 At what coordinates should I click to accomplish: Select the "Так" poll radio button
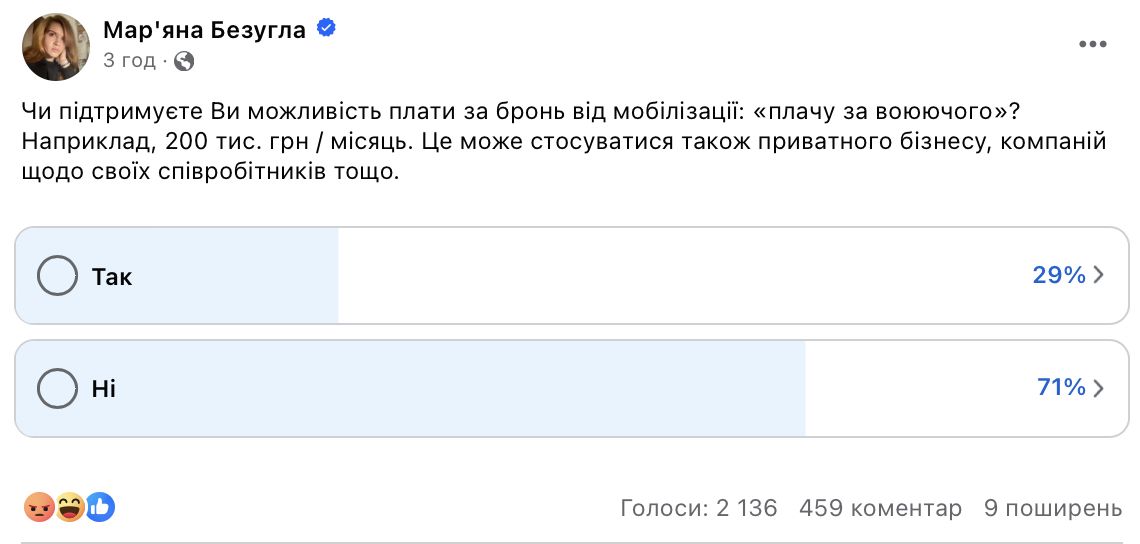(57, 276)
